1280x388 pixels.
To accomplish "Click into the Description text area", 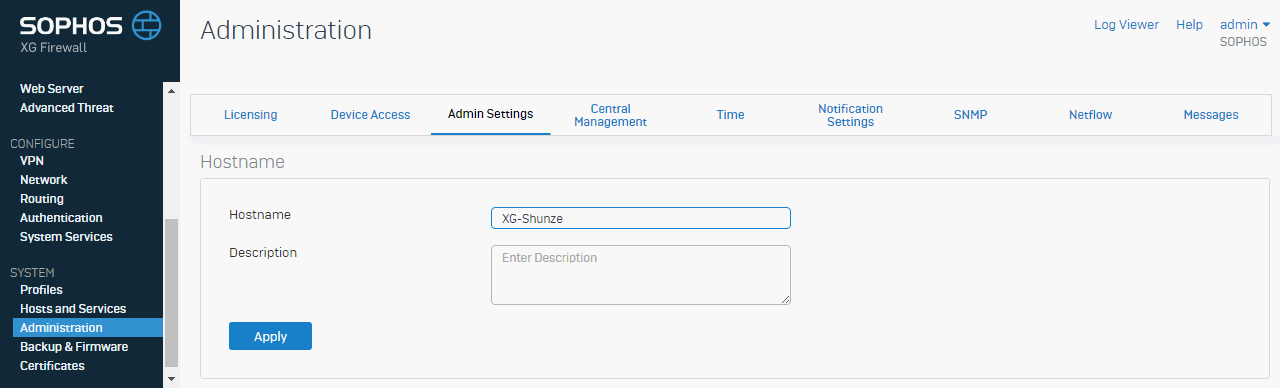I will [641, 275].
